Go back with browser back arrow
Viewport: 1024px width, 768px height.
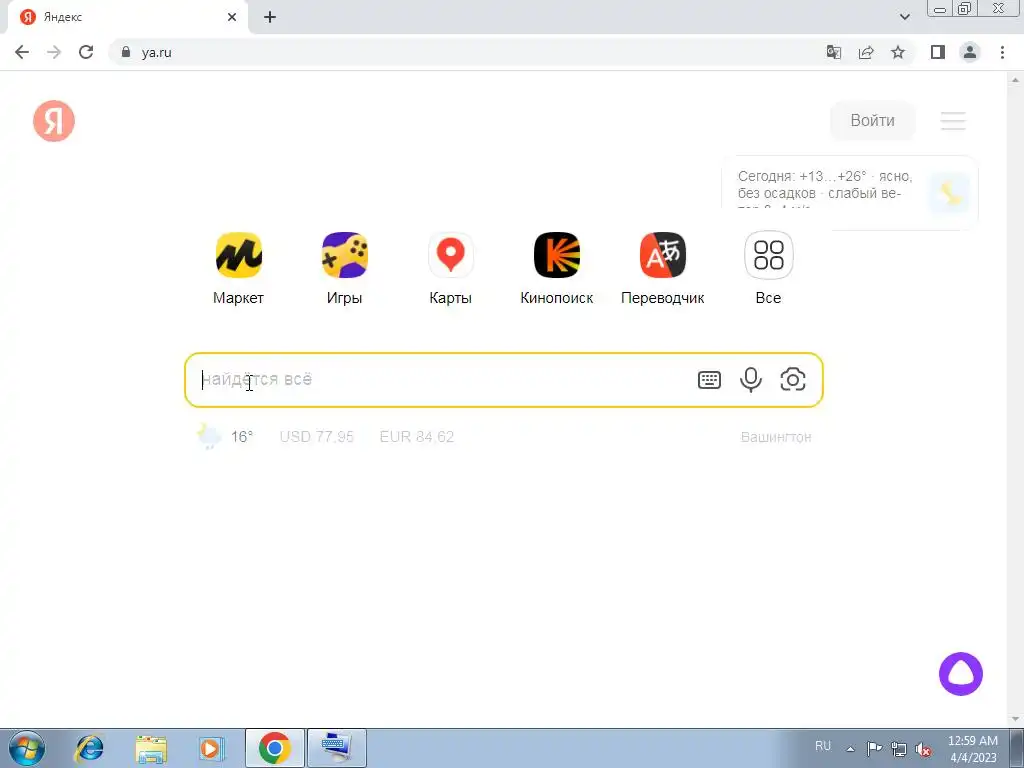[22, 52]
